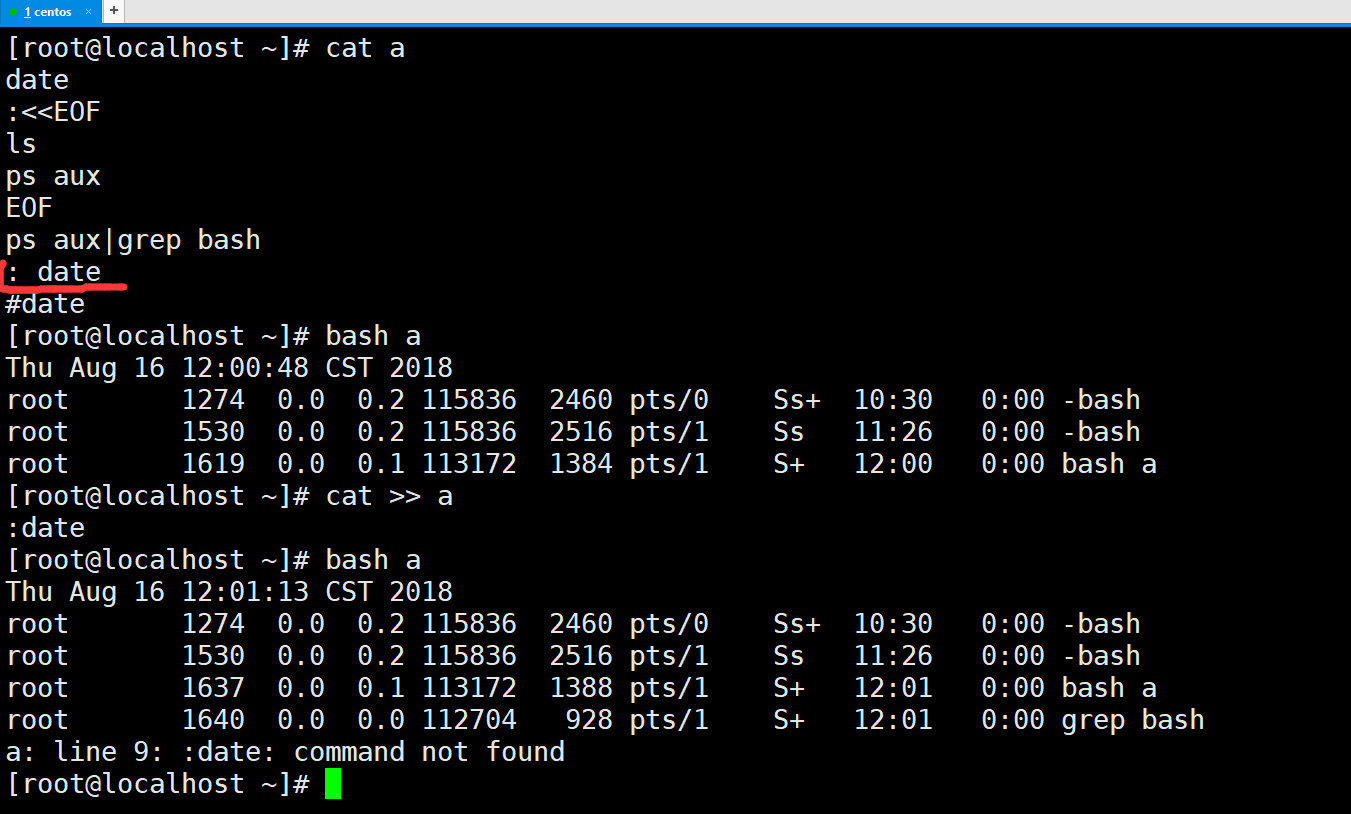Image resolution: width=1351 pixels, height=814 pixels.
Task: Click the empty tab bar area
Action: click(700, 12)
